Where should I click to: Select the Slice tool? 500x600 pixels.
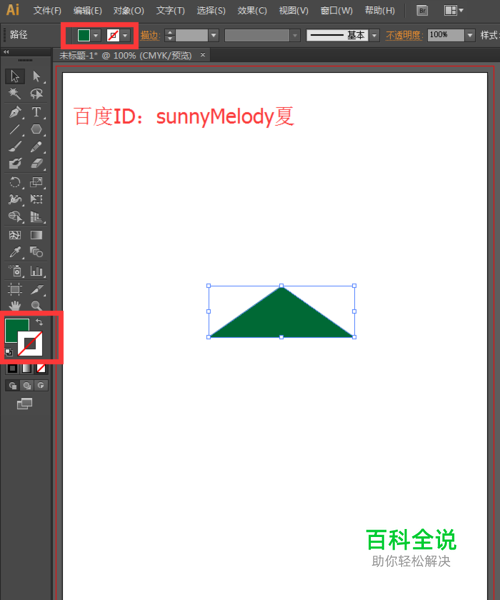pos(36,289)
